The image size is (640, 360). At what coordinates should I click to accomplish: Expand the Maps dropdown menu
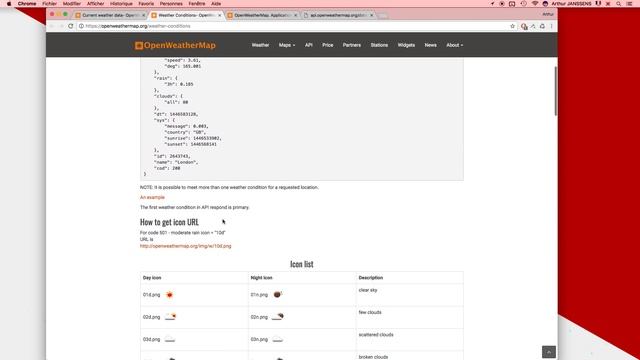click(287, 45)
